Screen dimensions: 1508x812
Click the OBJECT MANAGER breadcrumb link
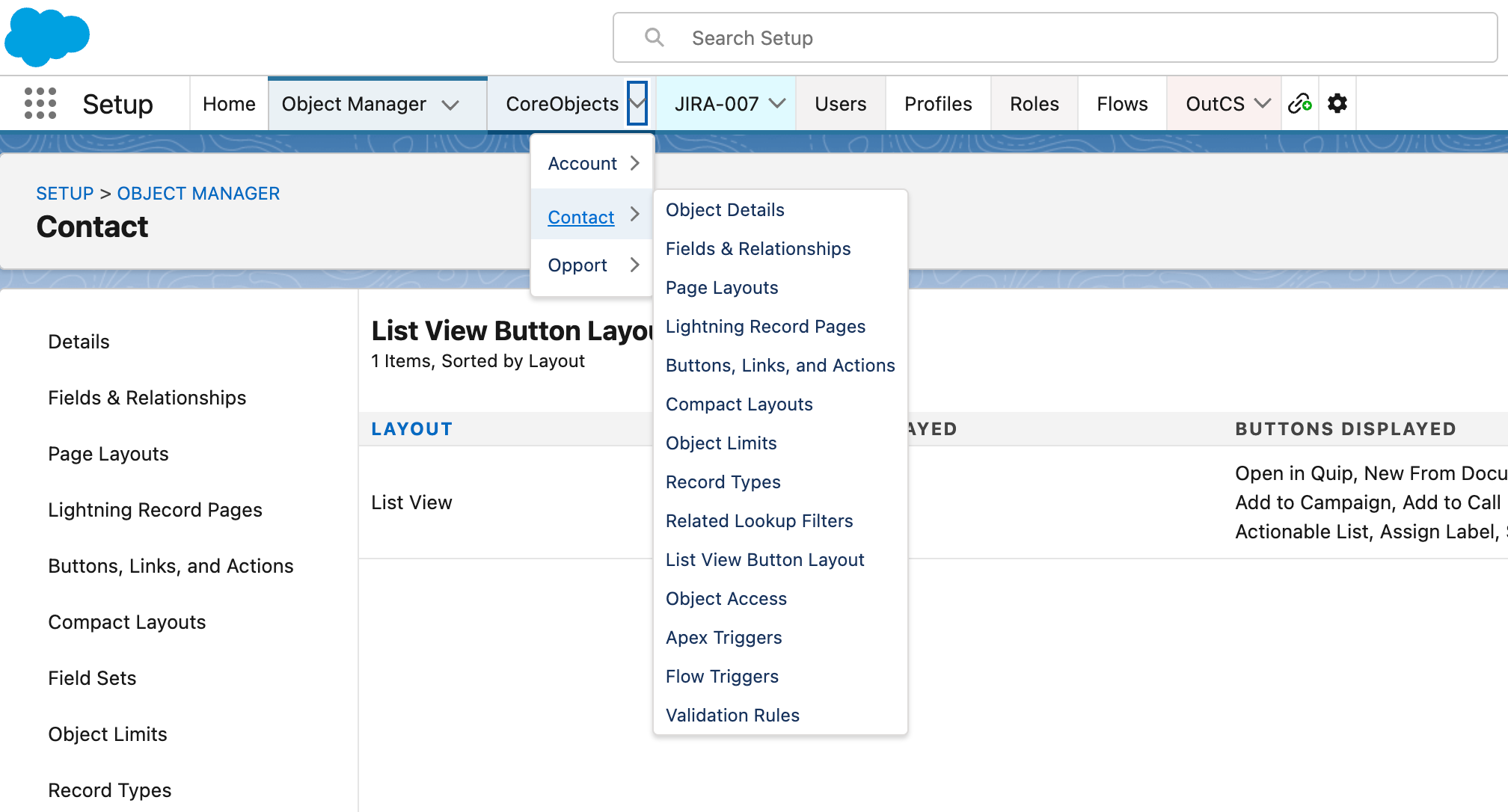(x=198, y=194)
